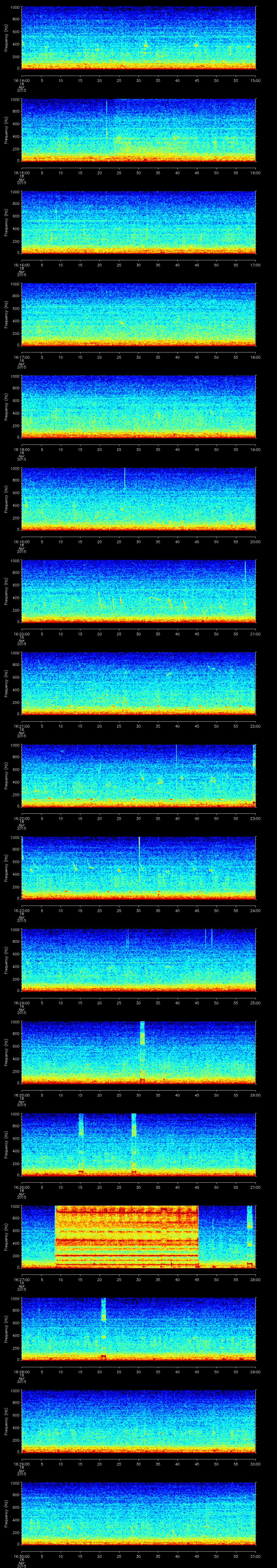Click the vertical spike near 30 seconds in the 16:23:00 panel

tap(139, 859)
